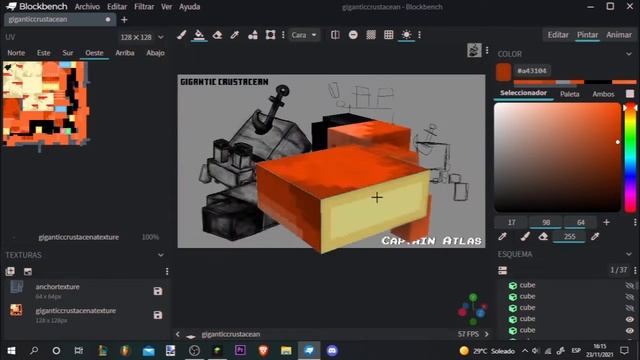
Task: Switch to the Sur face tab
Action: click(x=68, y=53)
